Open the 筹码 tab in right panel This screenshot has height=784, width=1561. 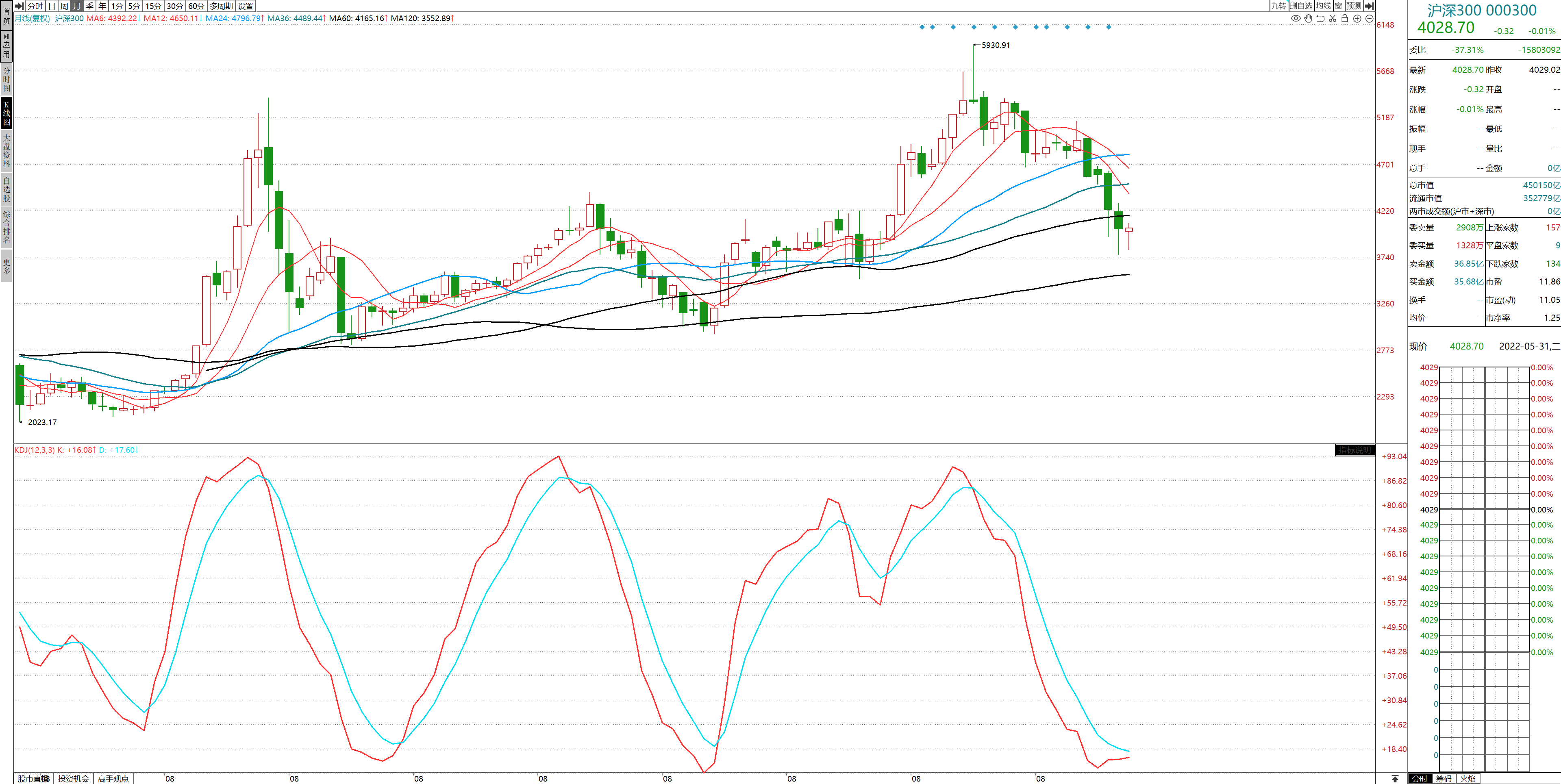(1444, 779)
